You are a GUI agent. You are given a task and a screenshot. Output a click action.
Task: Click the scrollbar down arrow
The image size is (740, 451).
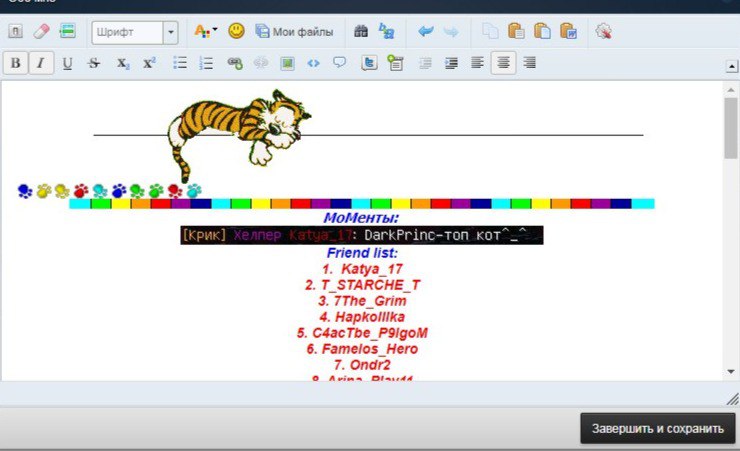click(731, 372)
